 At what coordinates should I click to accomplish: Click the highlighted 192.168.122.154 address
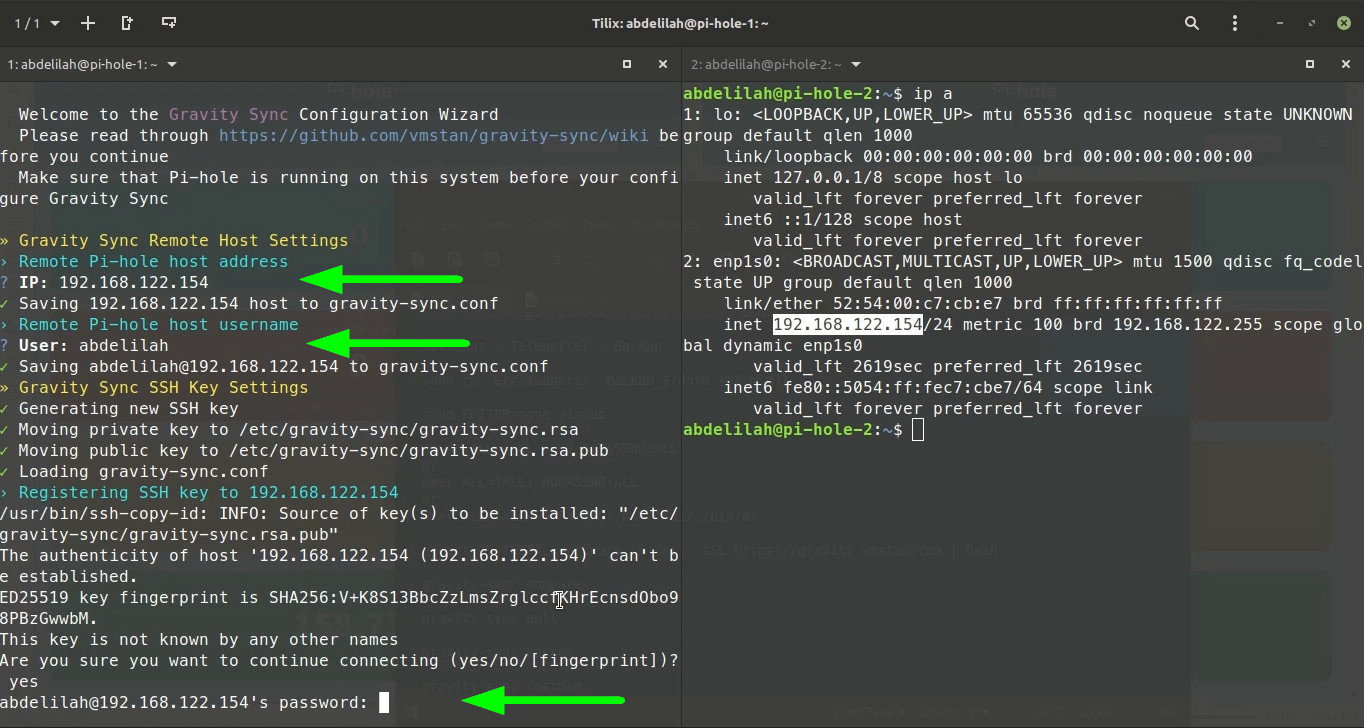847,325
